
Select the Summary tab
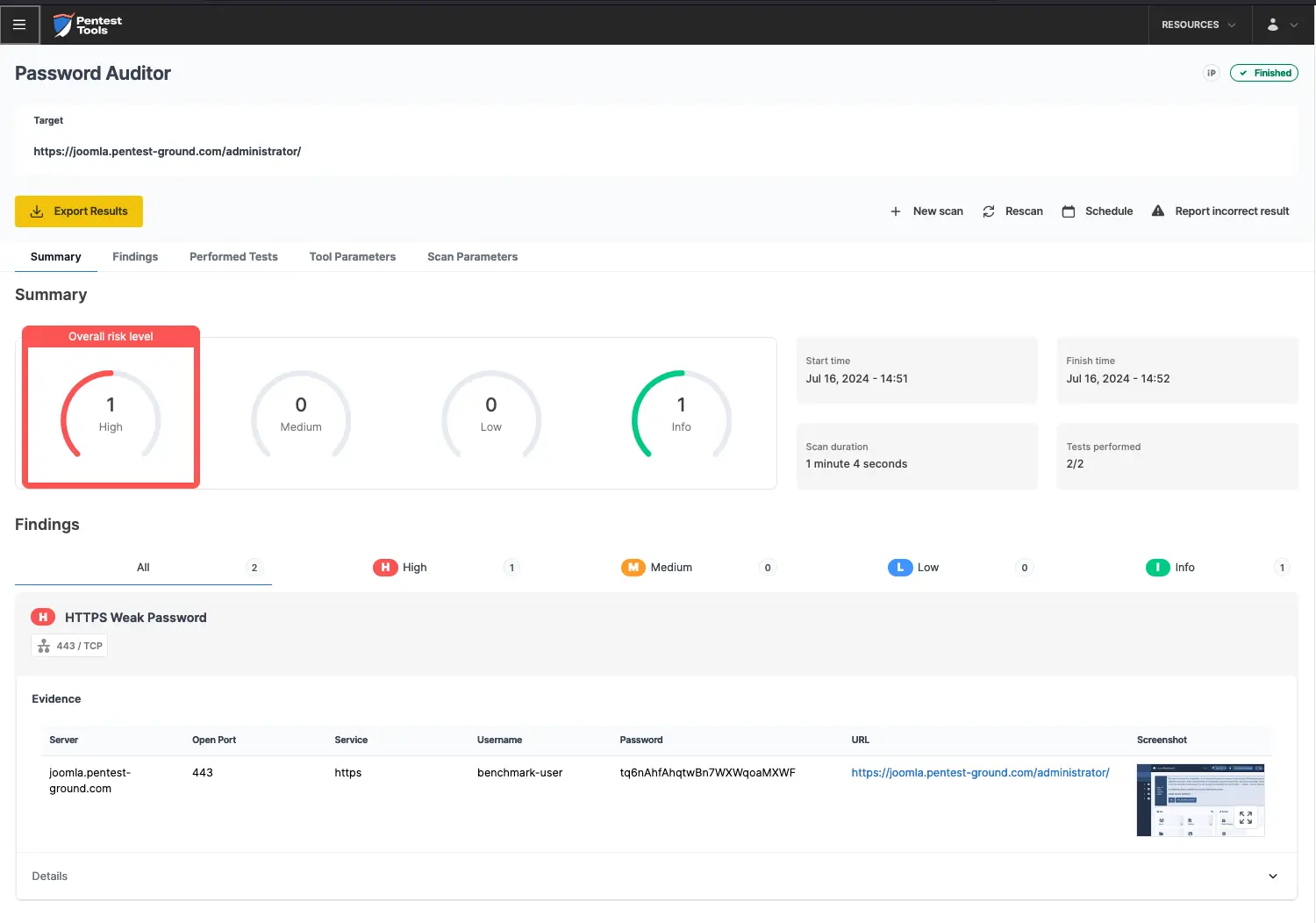(56, 257)
